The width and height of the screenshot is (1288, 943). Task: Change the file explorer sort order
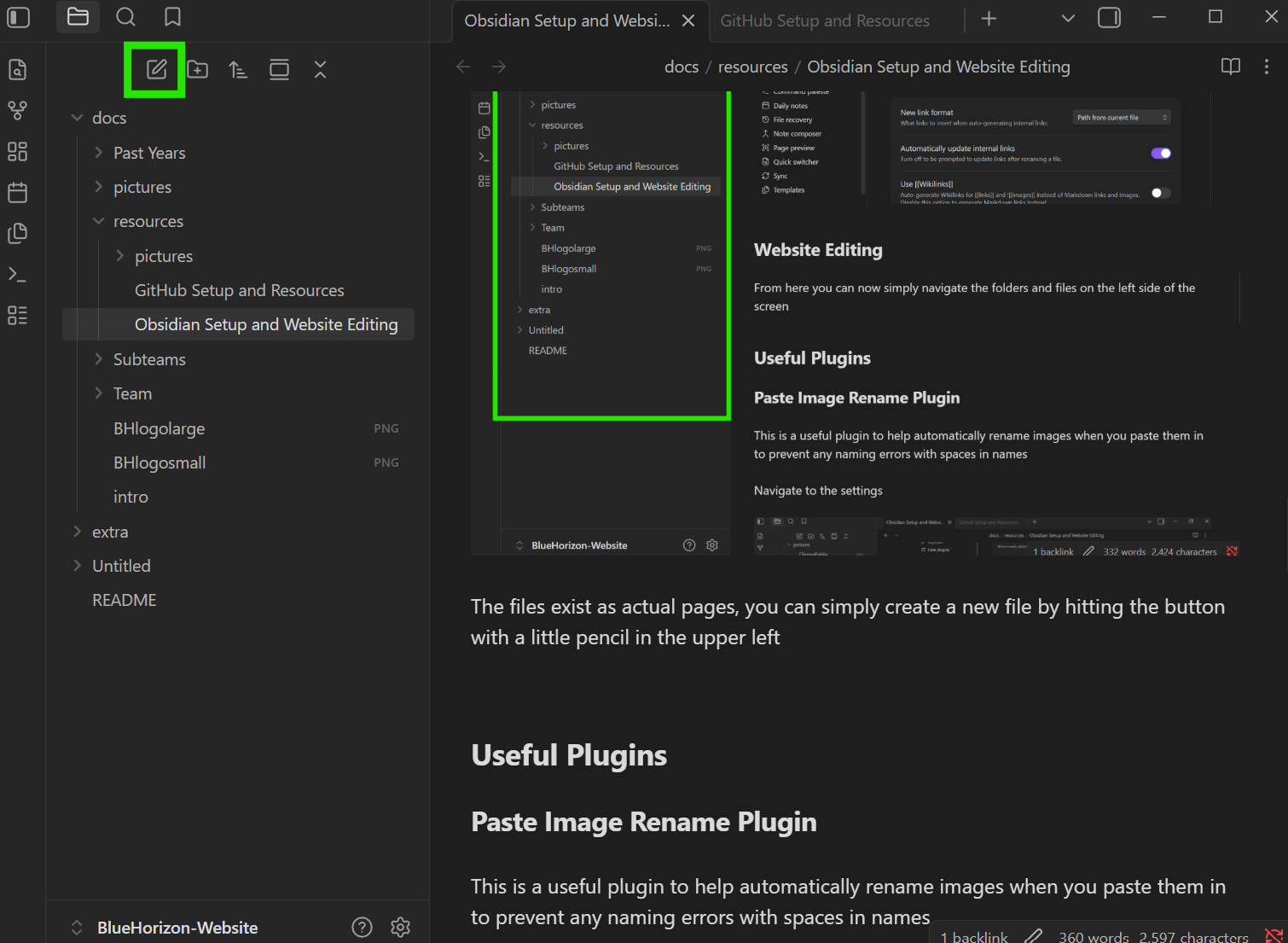pos(238,69)
